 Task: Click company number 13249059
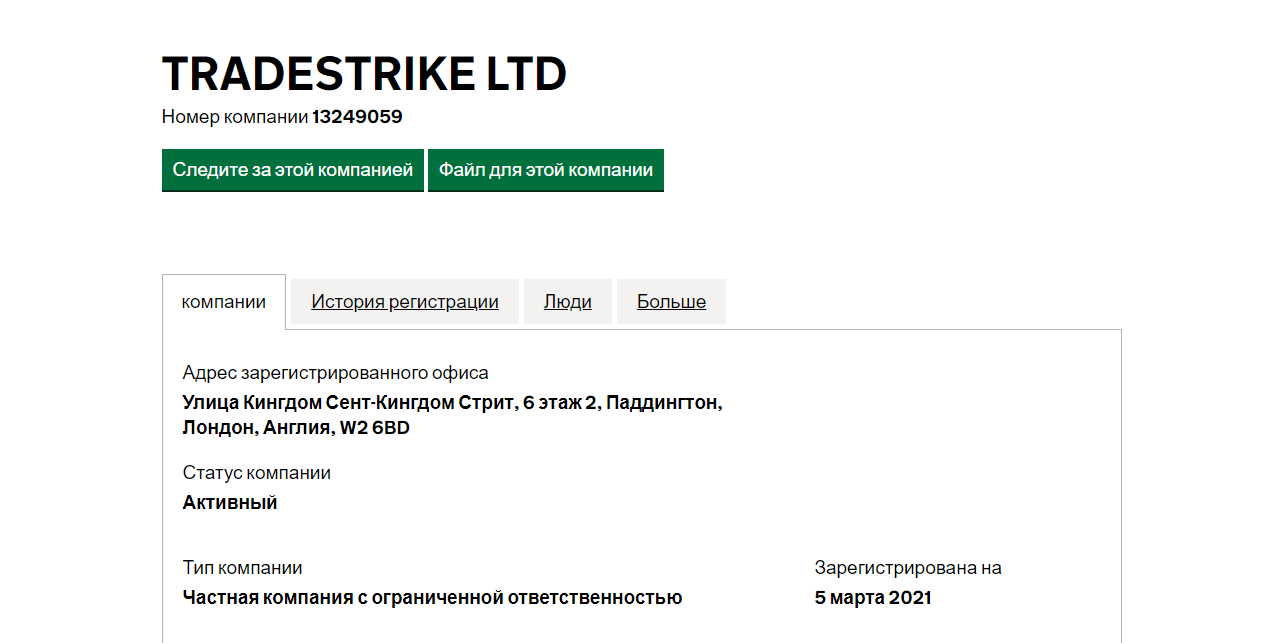pyautogui.click(x=357, y=117)
